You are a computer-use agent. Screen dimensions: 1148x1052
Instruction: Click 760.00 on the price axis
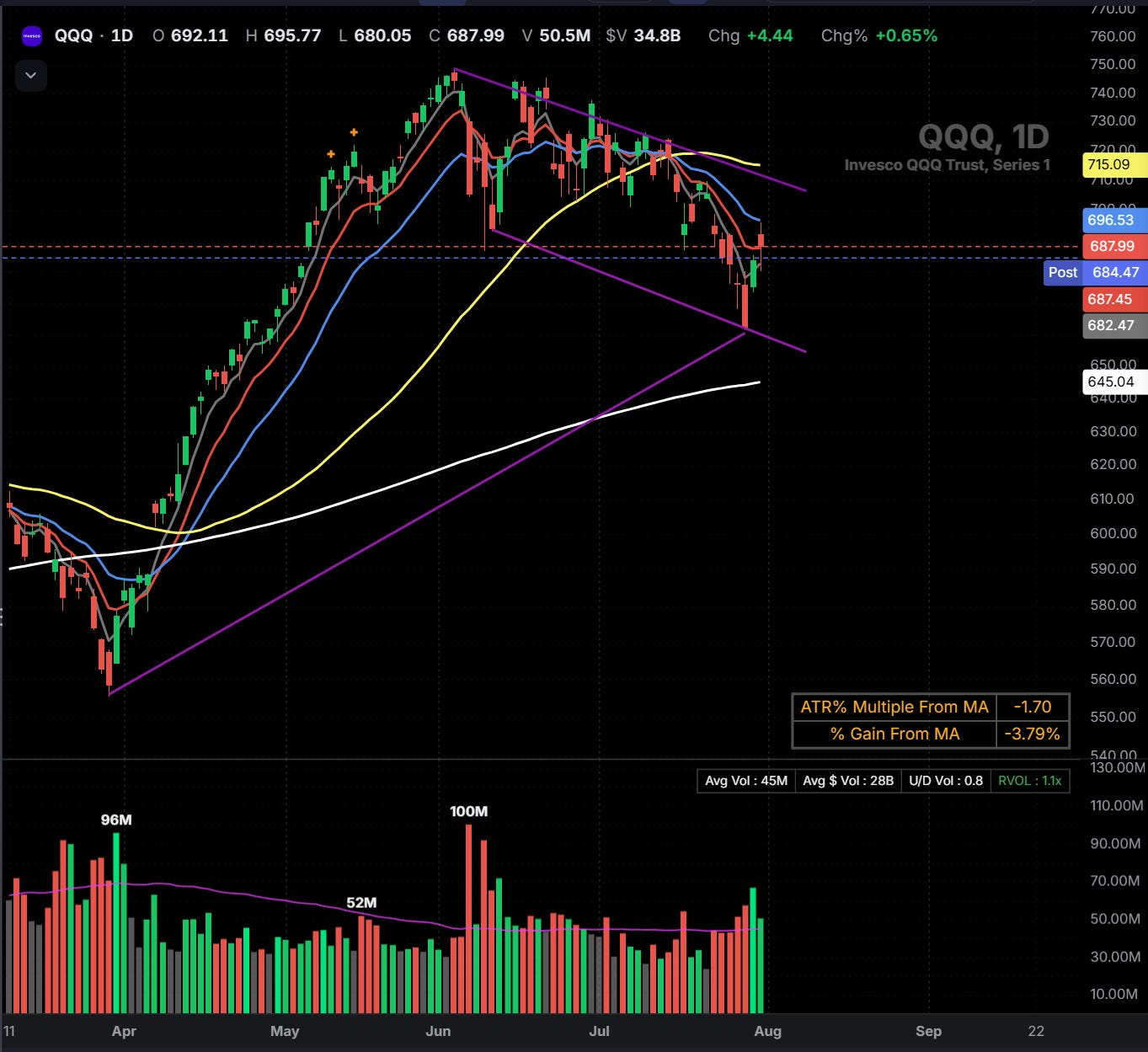point(1113,36)
